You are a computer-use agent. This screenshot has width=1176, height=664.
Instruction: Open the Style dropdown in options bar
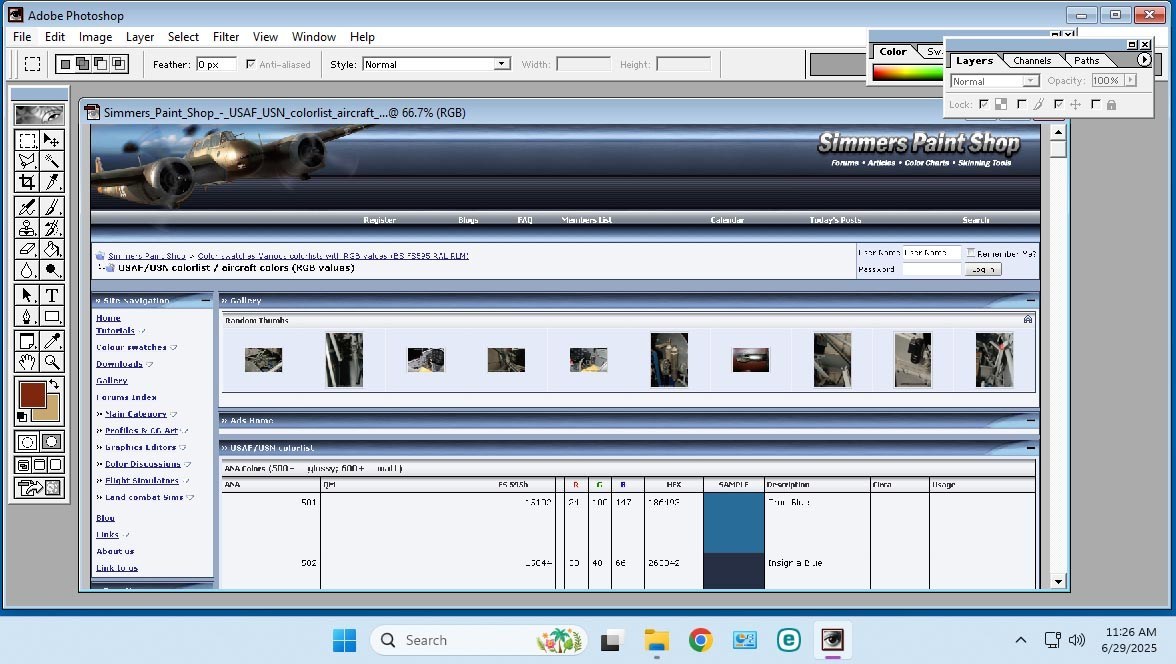(502, 65)
